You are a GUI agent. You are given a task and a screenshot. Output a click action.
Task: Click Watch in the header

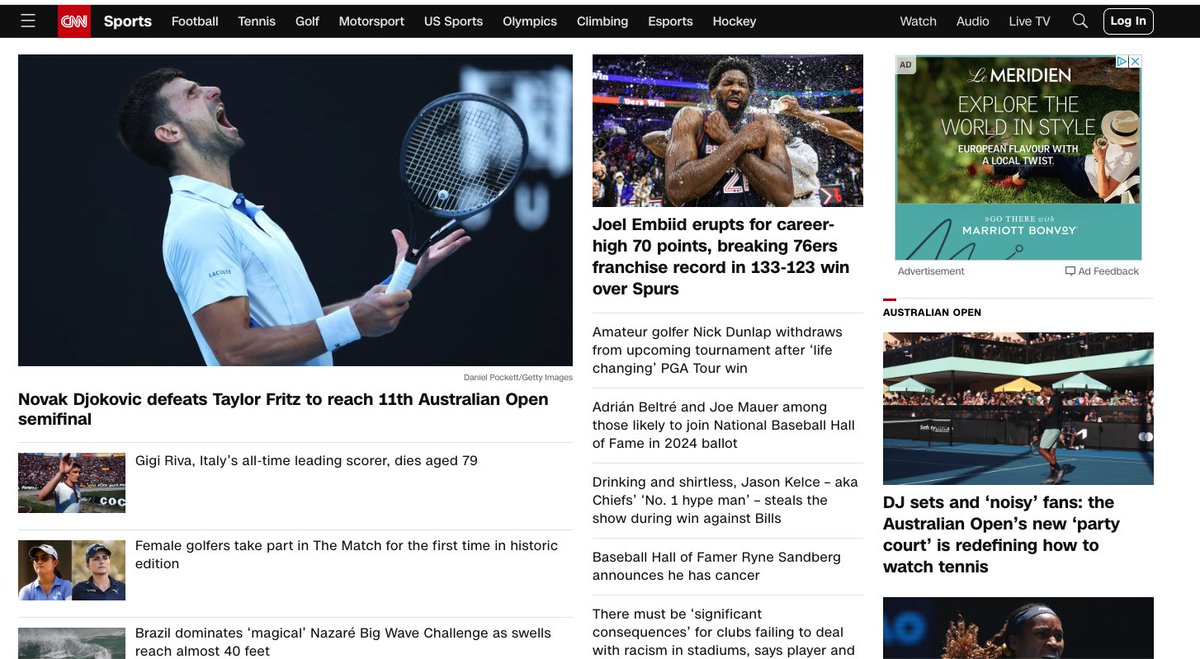click(918, 21)
